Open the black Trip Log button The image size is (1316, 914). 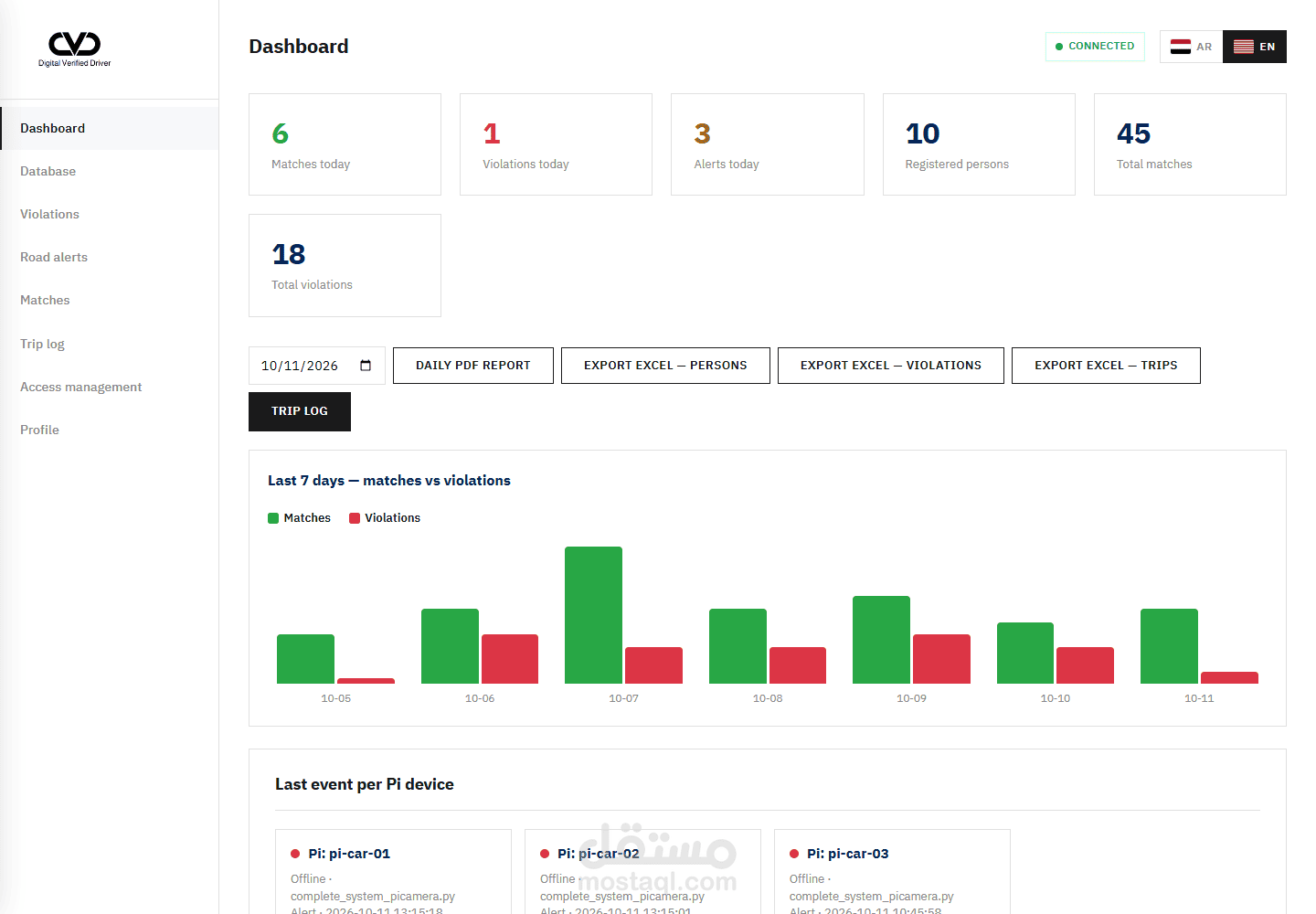click(300, 412)
